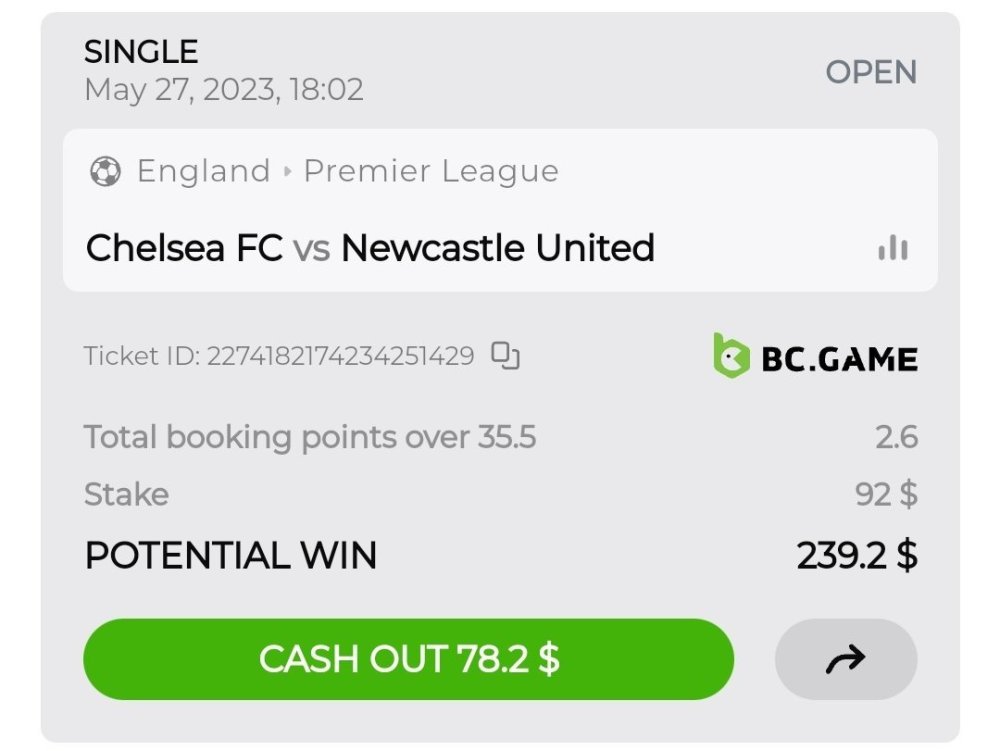The height and width of the screenshot is (751, 1000).
Task: Select the SINGLE bet type heading
Action: 141,51
